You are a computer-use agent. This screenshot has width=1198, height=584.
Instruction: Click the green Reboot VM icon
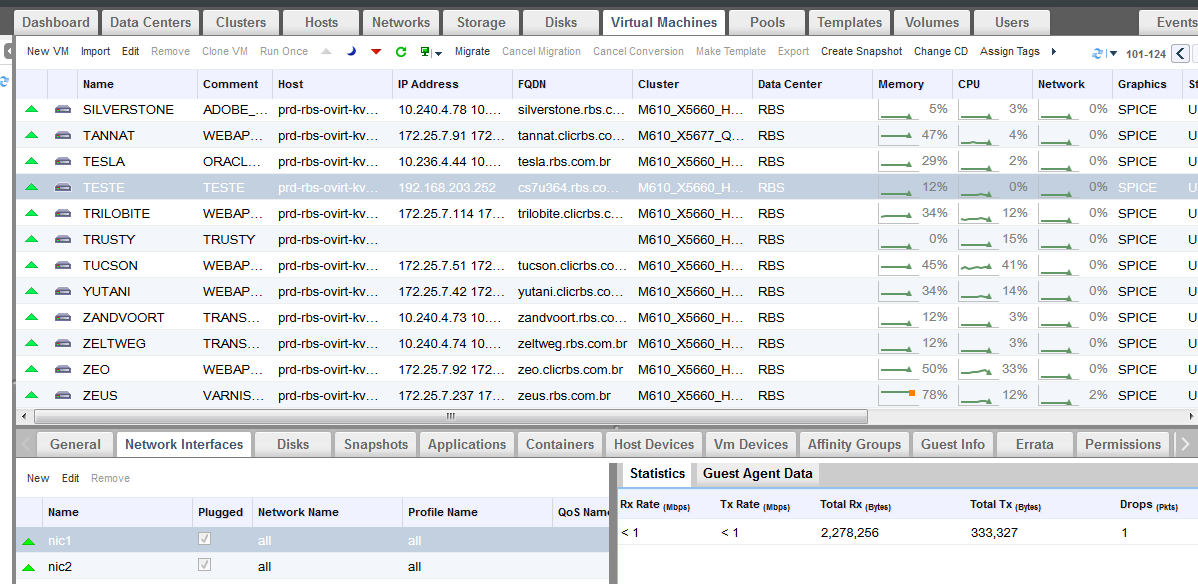pos(401,51)
